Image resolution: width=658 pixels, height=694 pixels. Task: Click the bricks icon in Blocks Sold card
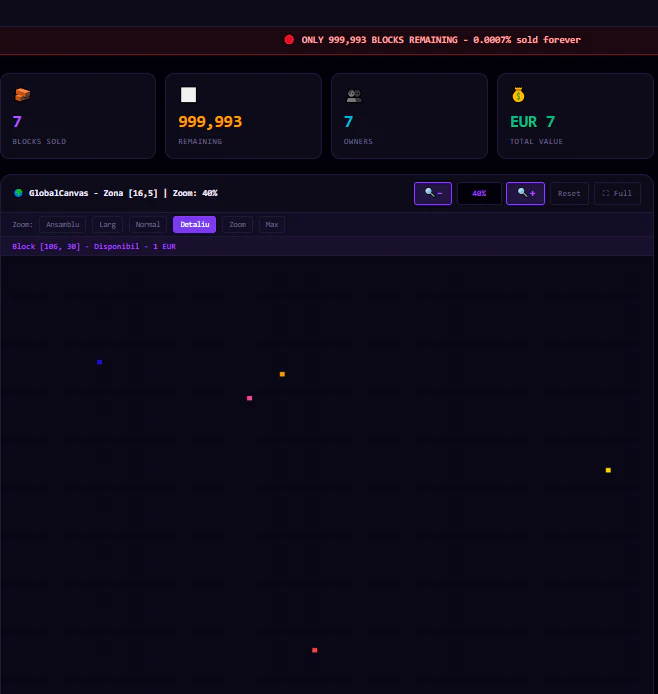[x=23, y=94]
